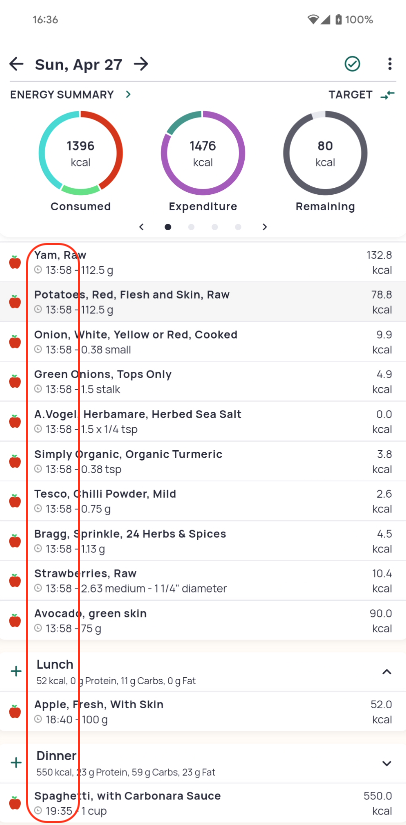The width and height of the screenshot is (406, 825).
Task: Go to previous day with back arrow
Action: point(17,64)
